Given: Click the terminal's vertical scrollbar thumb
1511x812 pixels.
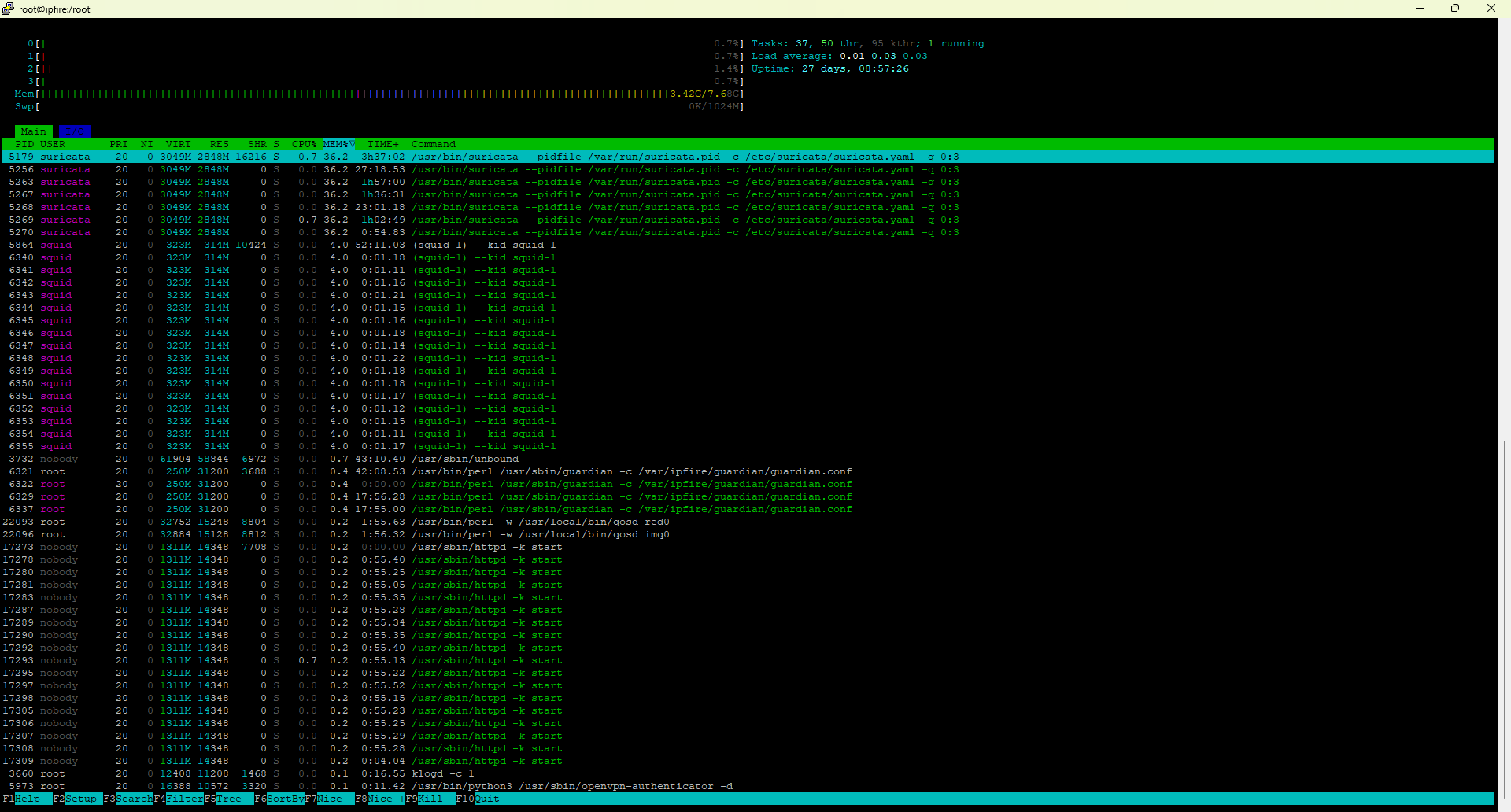Looking at the screenshot, I should (x=1504, y=618).
